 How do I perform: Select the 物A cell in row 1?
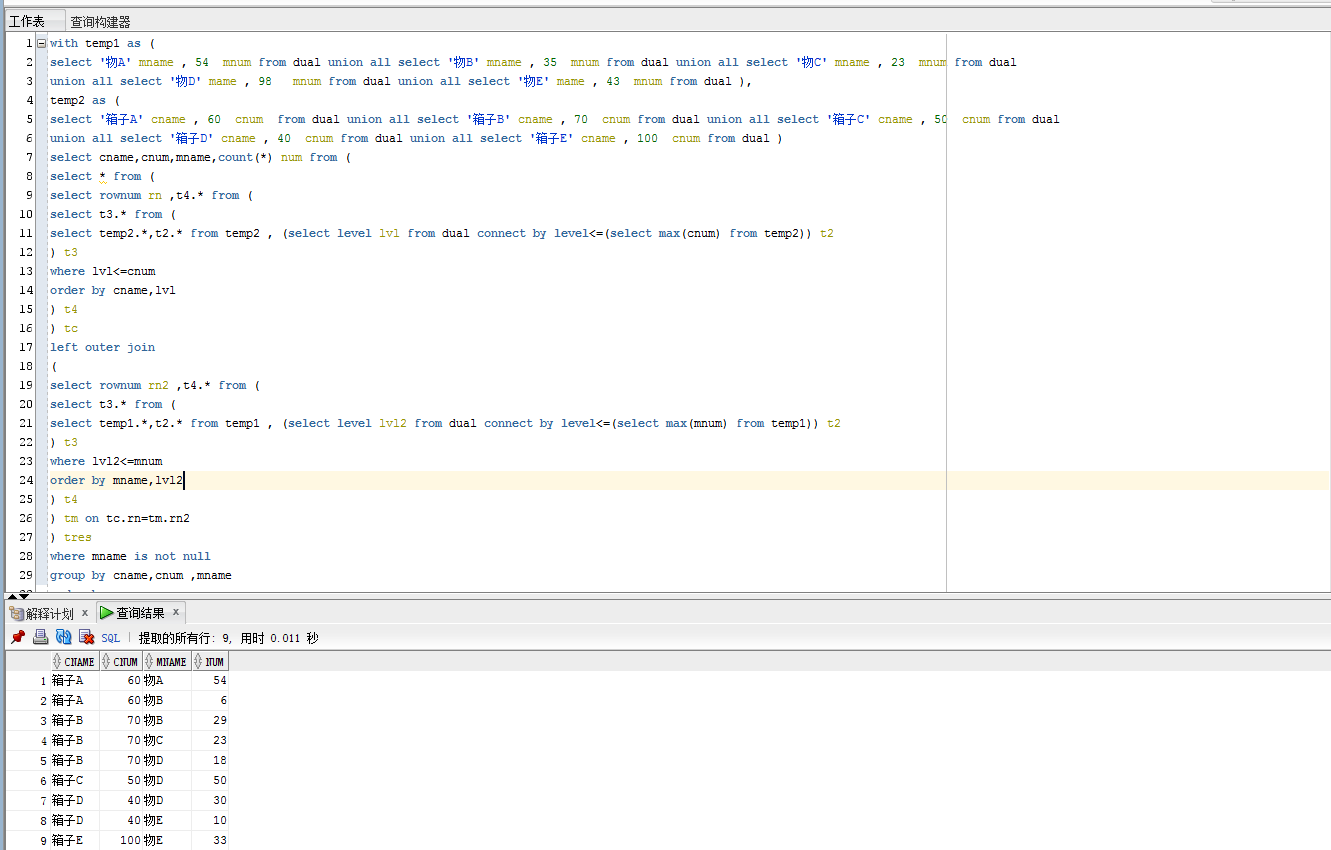tap(167, 680)
